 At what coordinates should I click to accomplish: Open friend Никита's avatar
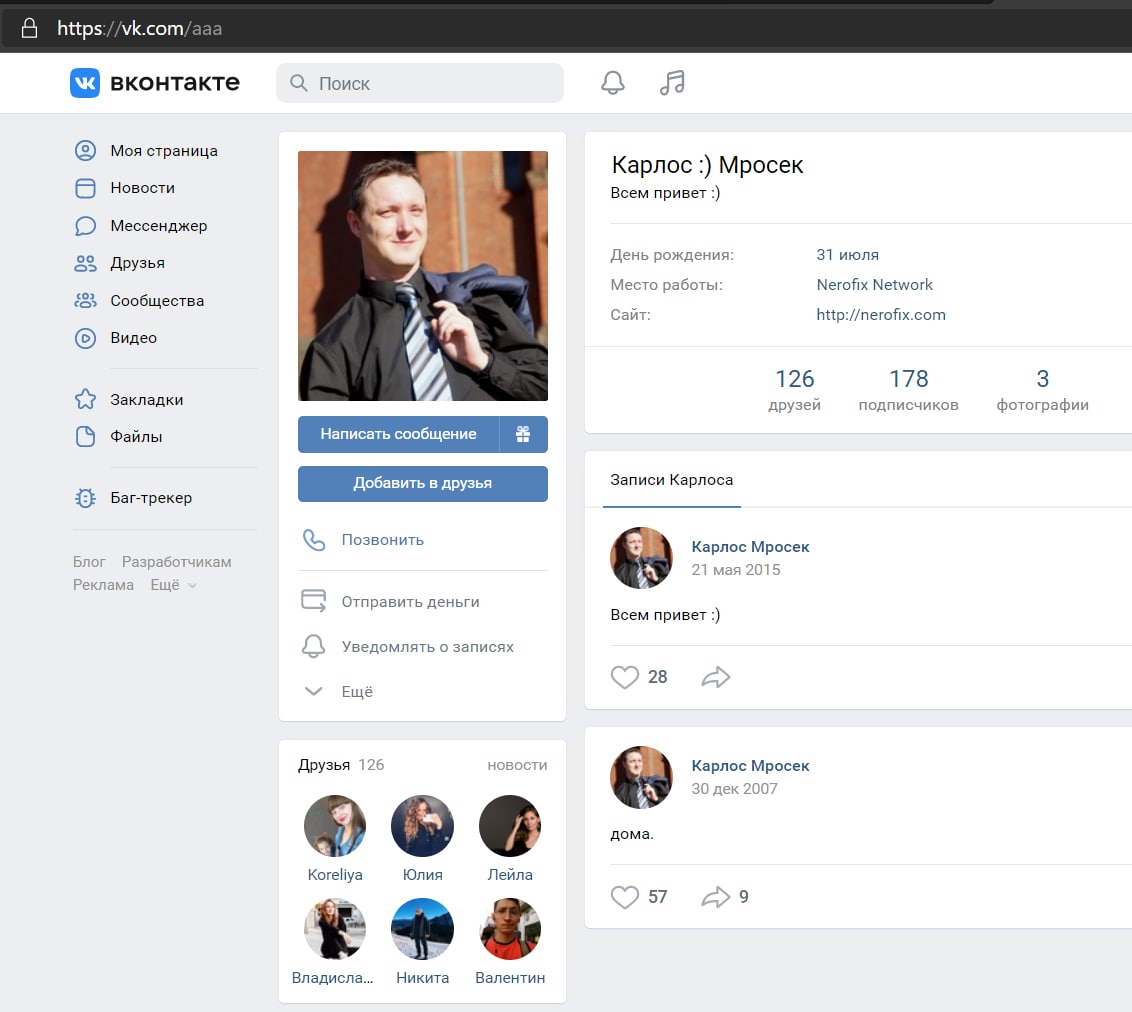coord(422,929)
